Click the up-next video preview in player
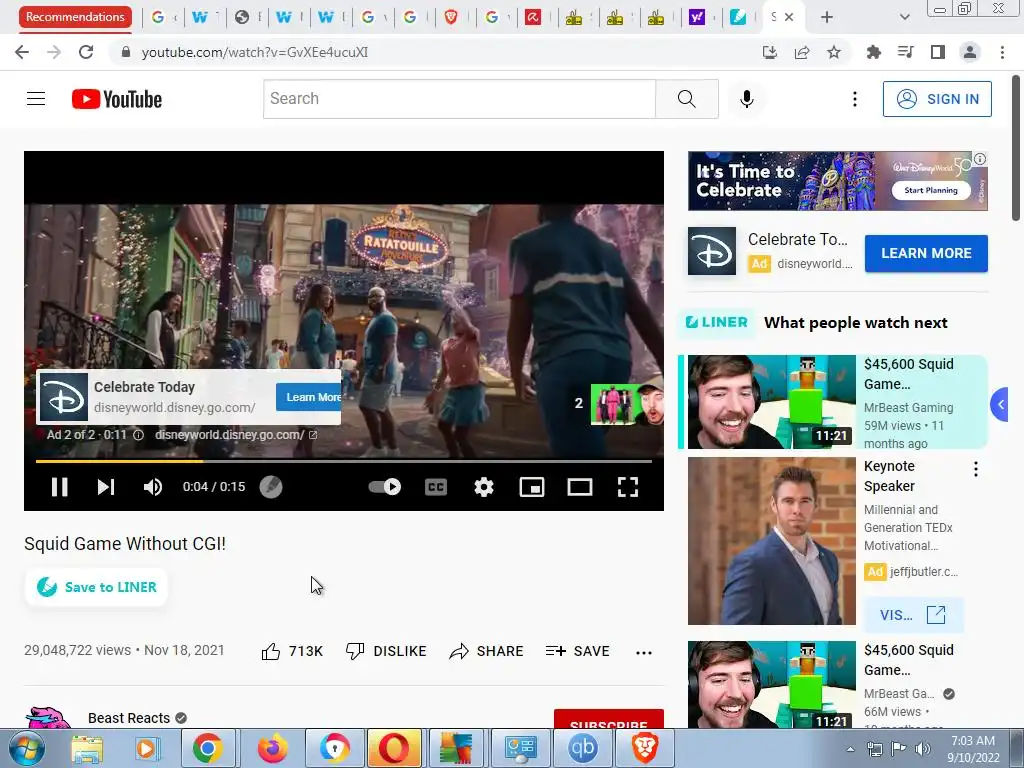This screenshot has height=768, width=1024. [627, 404]
